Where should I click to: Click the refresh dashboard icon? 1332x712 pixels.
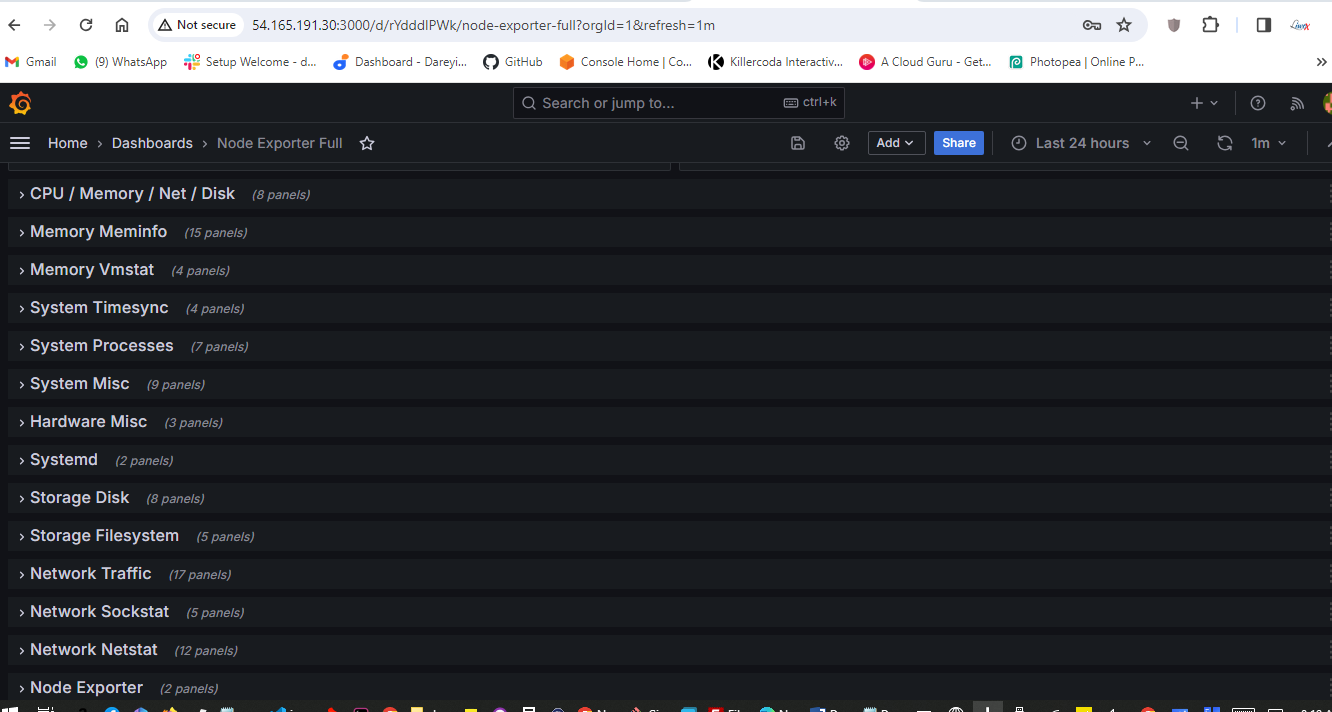click(x=1225, y=143)
